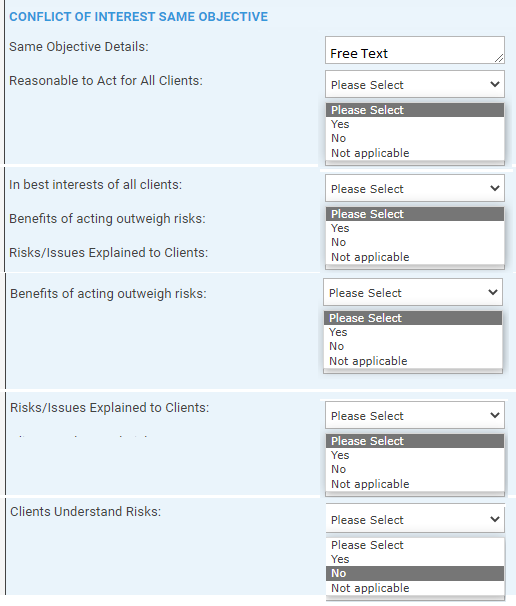
Task: Choose Not applicable for Clients Understand Risks
Action: [415, 588]
